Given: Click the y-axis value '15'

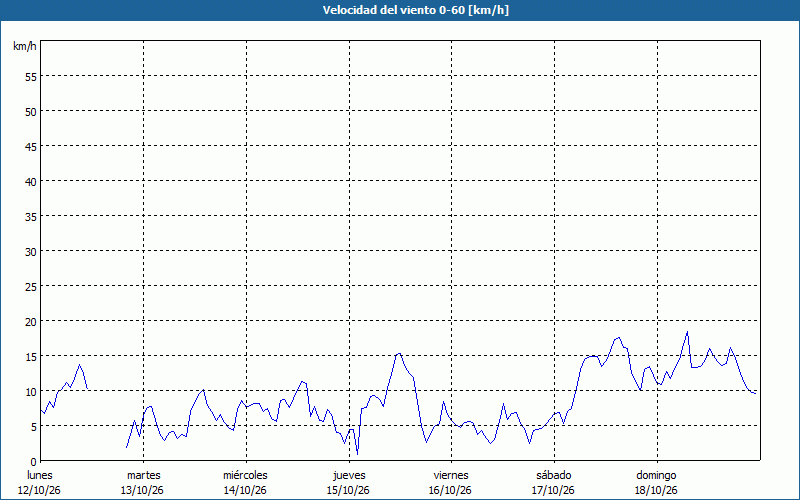Looking at the screenshot, I should pyautogui.click(x=31, y=357).
